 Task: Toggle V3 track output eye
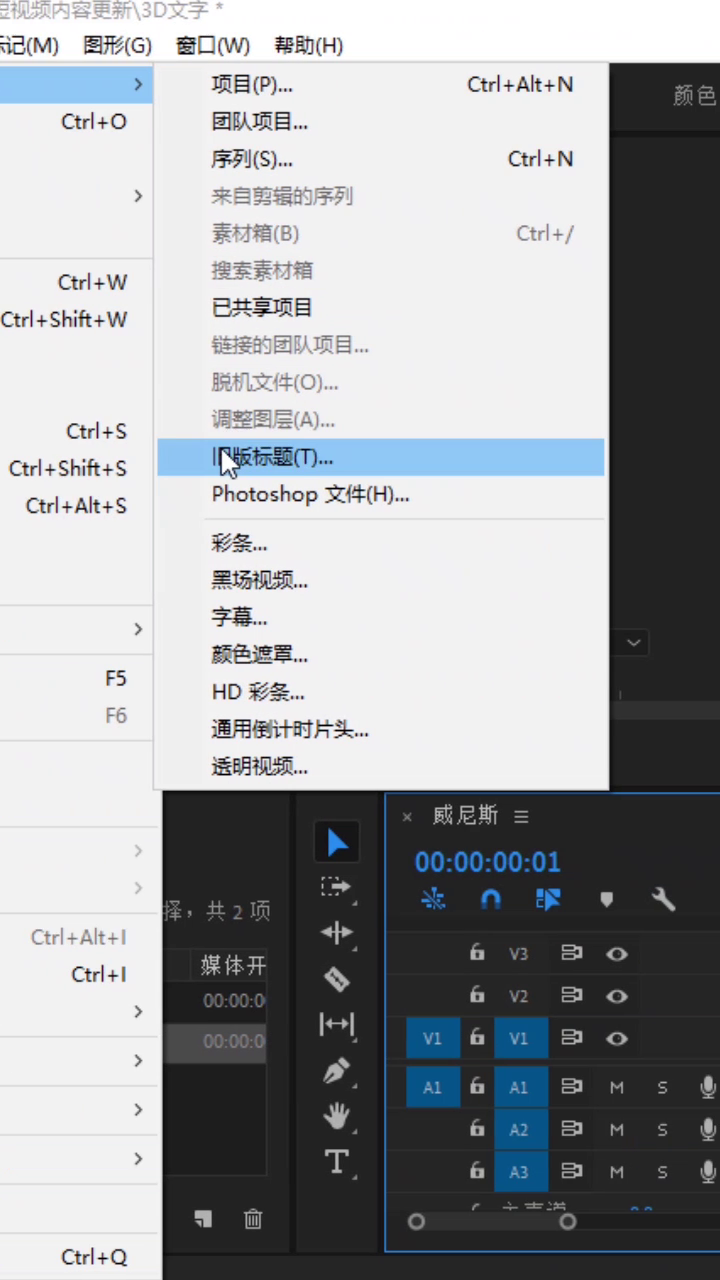click(617, 954)
